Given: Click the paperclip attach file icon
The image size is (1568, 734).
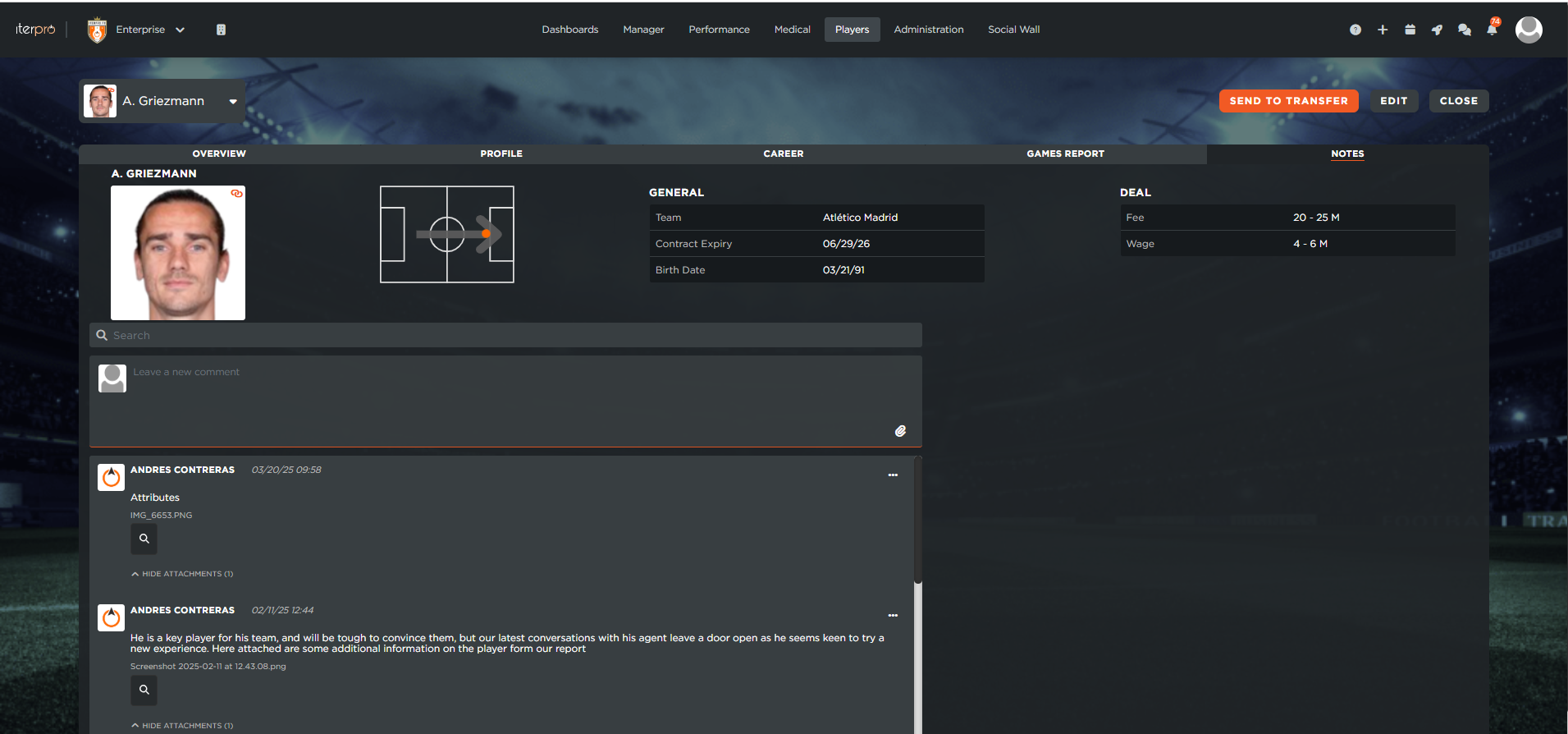Looking at the screenshot, I should tap(900, 431).
